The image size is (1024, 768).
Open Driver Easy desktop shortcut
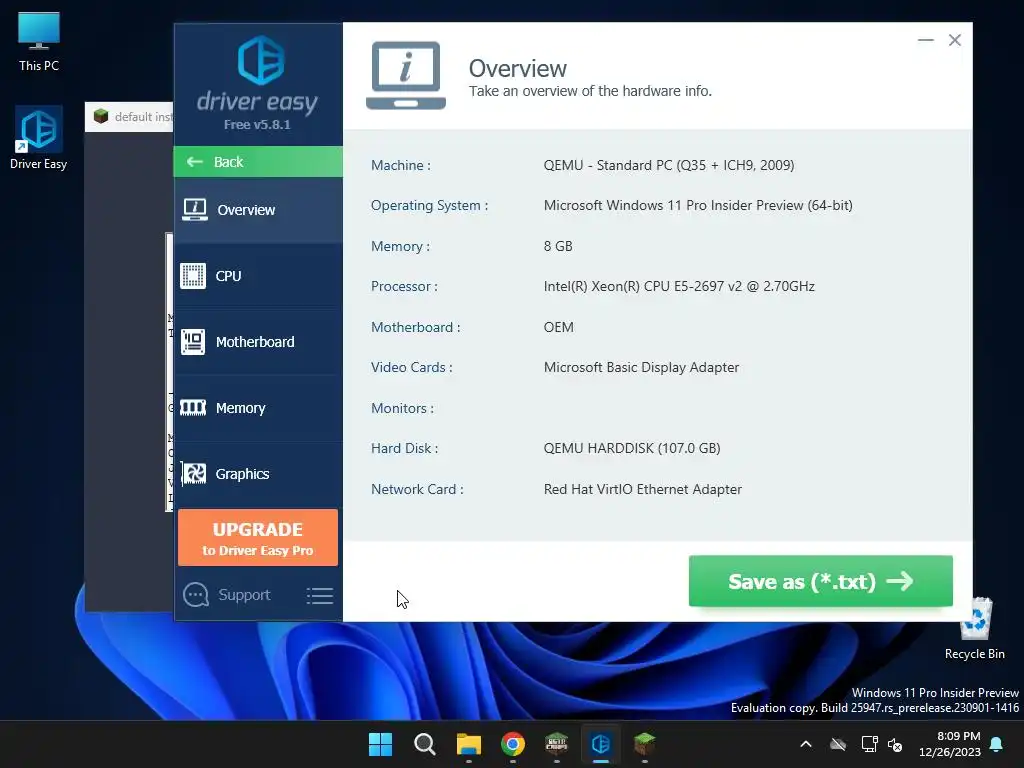click(39, 138)
